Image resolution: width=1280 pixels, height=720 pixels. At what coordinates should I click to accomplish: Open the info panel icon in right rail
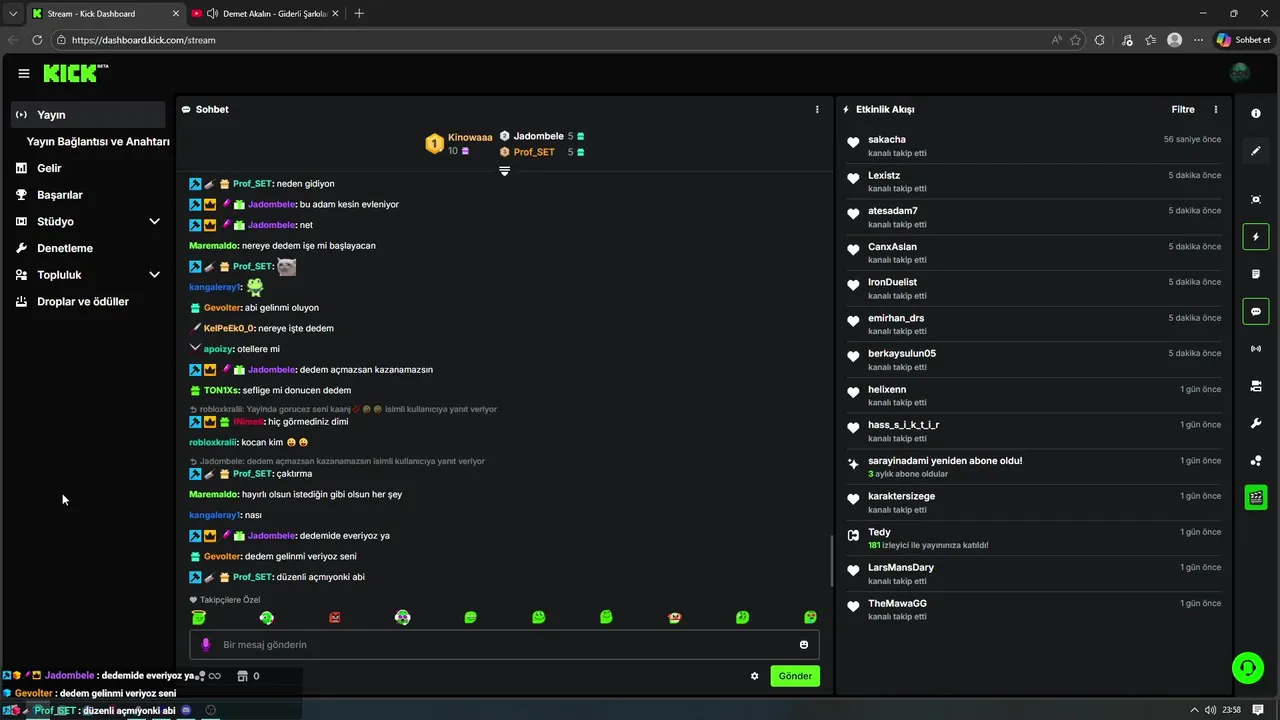click(x=1256, y=114)
